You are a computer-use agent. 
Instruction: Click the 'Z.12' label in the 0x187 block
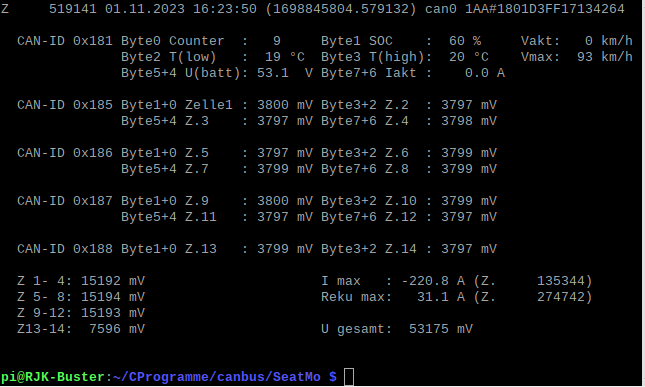401,217
